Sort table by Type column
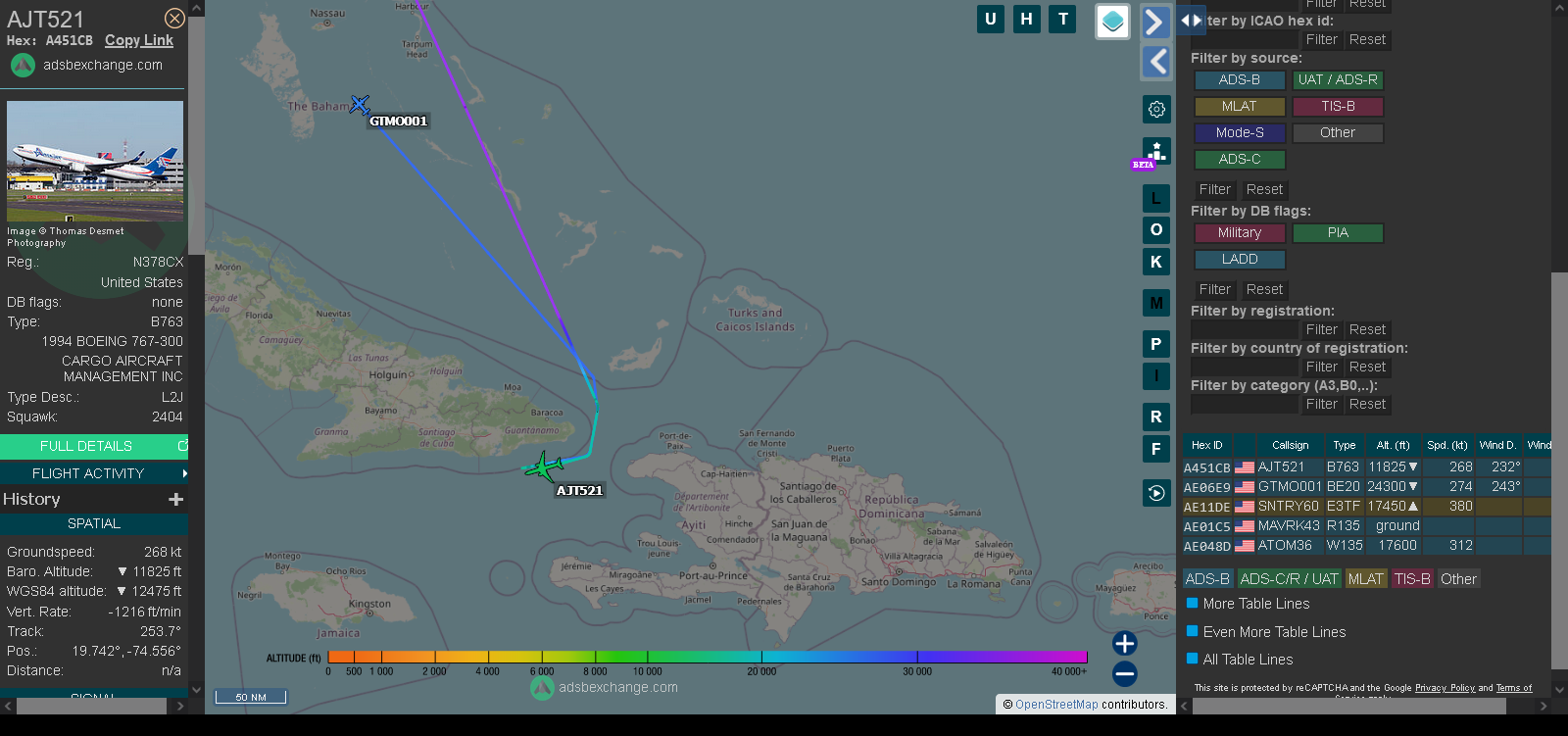 [x=1345, y=445]
